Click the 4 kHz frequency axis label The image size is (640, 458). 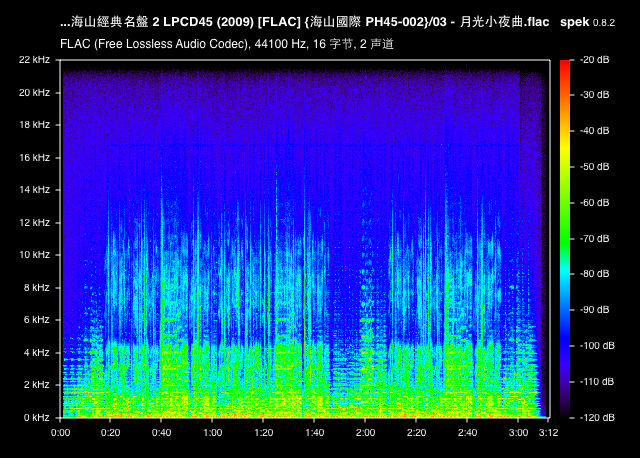(x=36, y=353)
